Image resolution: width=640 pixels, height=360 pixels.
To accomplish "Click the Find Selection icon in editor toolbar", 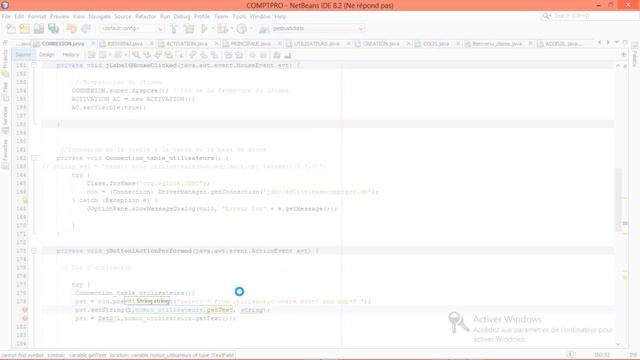I will pos(136,55).
